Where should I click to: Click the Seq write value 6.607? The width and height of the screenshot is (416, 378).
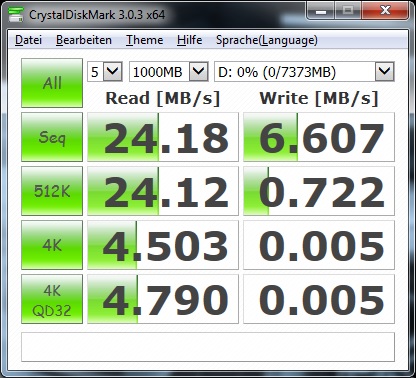point(319,137)
